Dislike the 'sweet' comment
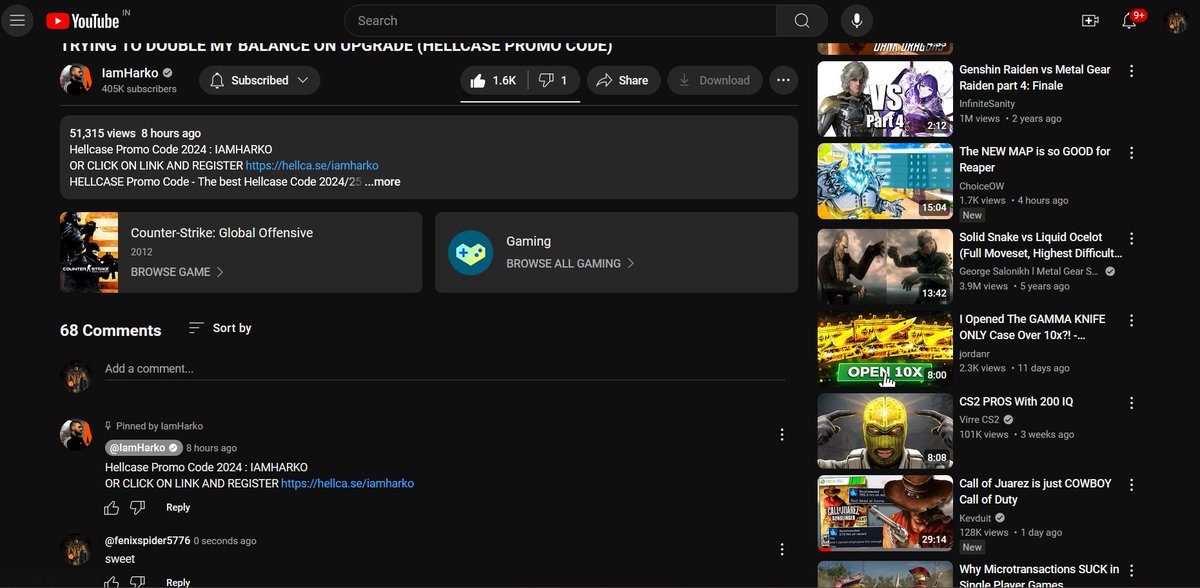Viewport: 1200px width, 588px height. point(139,582)
